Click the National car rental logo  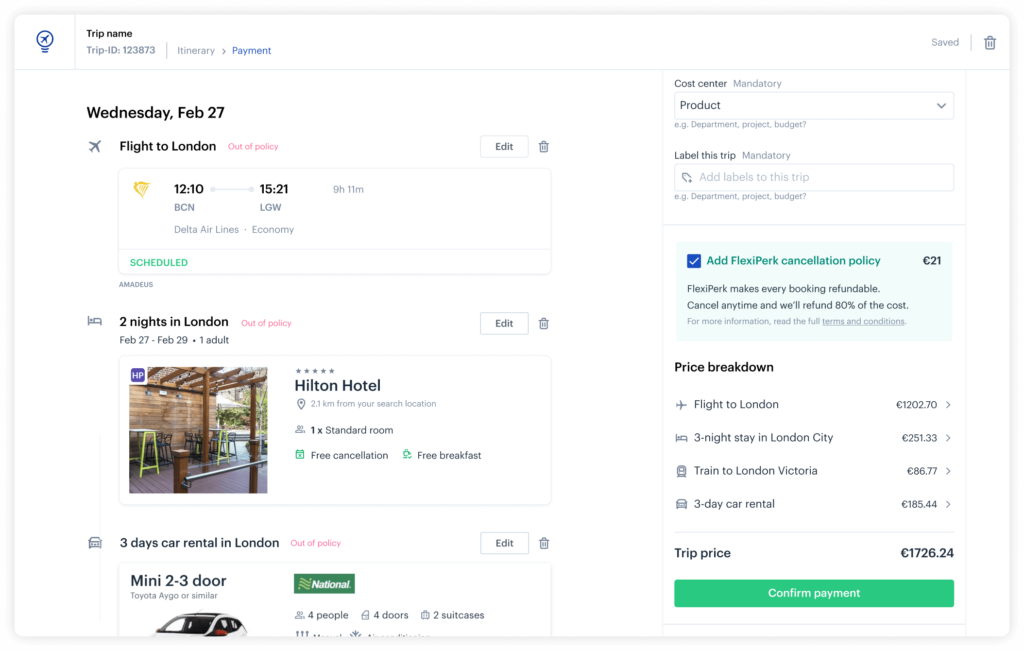[324, 584]
